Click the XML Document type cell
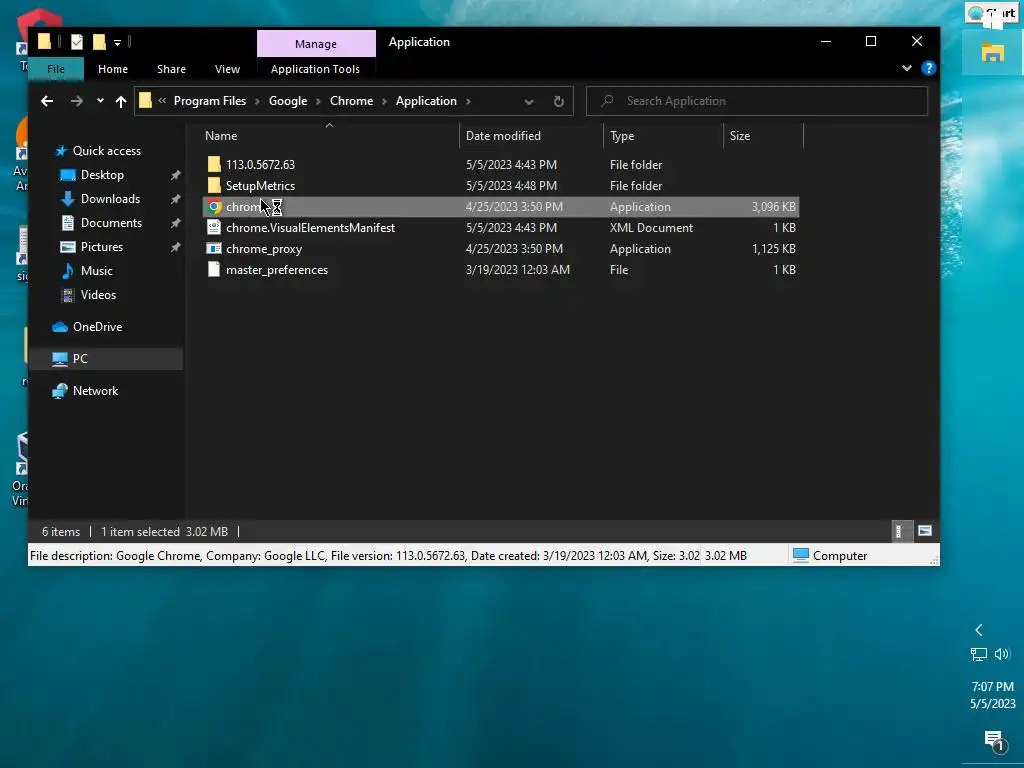Viewport: 1024px width, 768px height. click(x=651, y=228)
